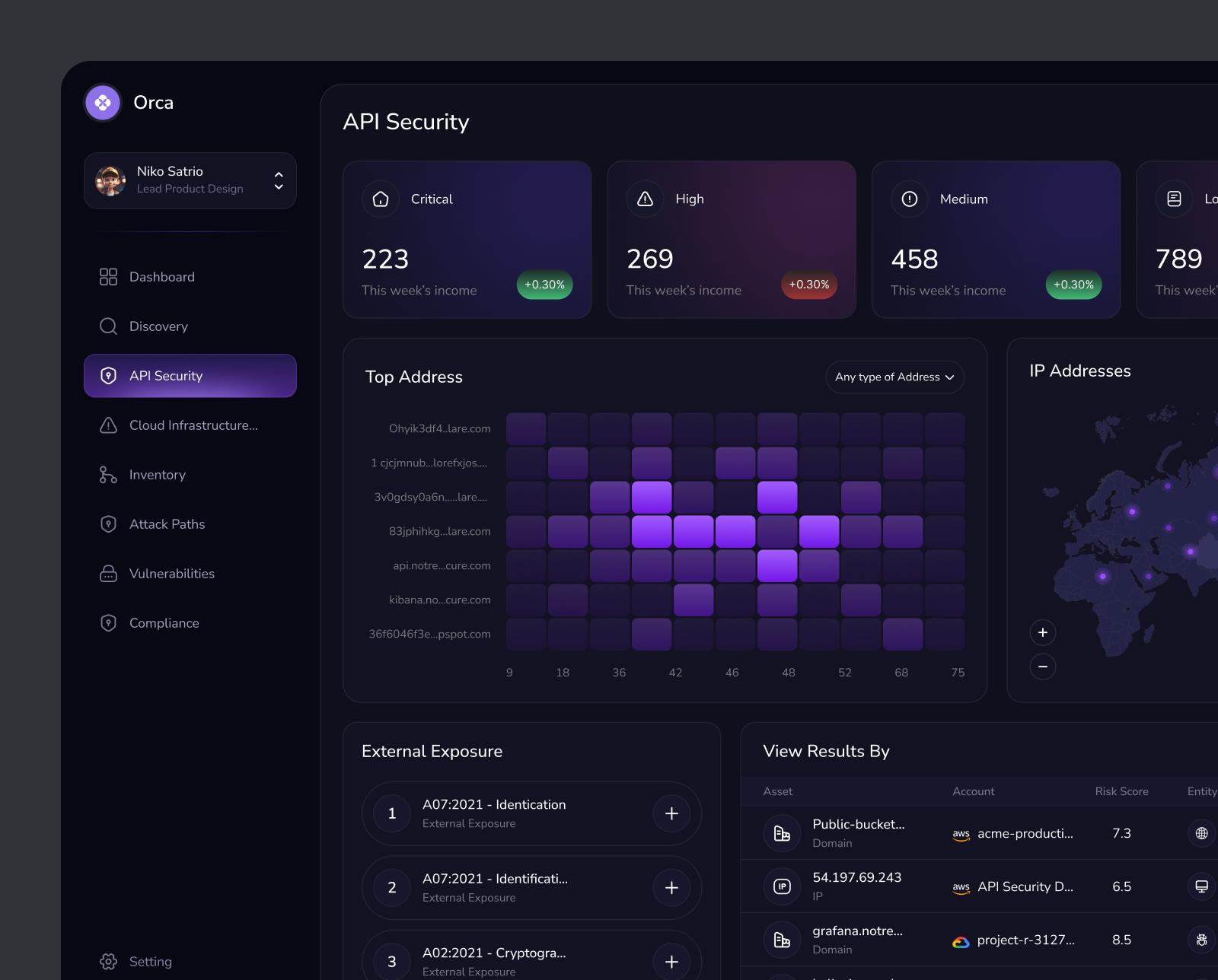
Task: Open Vulnerabilities in the sidebar
Action: tap(190, 574)
